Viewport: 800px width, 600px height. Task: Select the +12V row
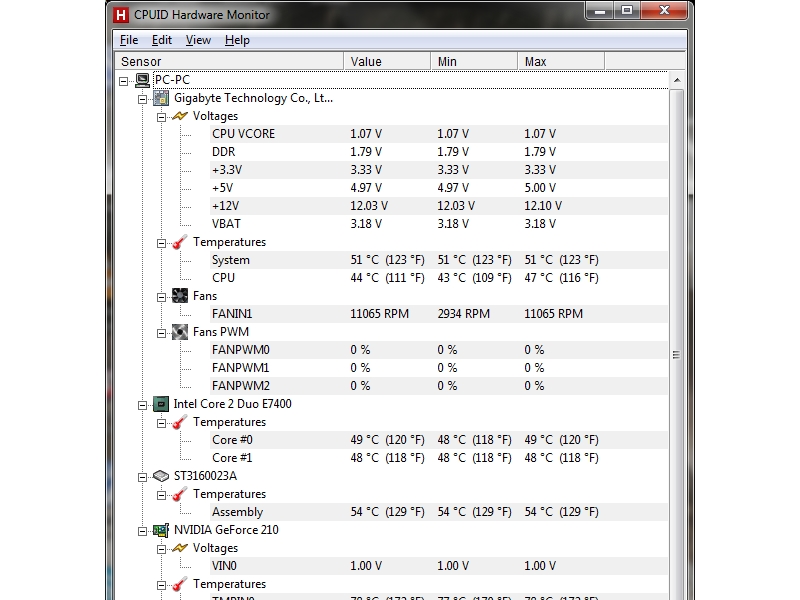tap(439, 206)
